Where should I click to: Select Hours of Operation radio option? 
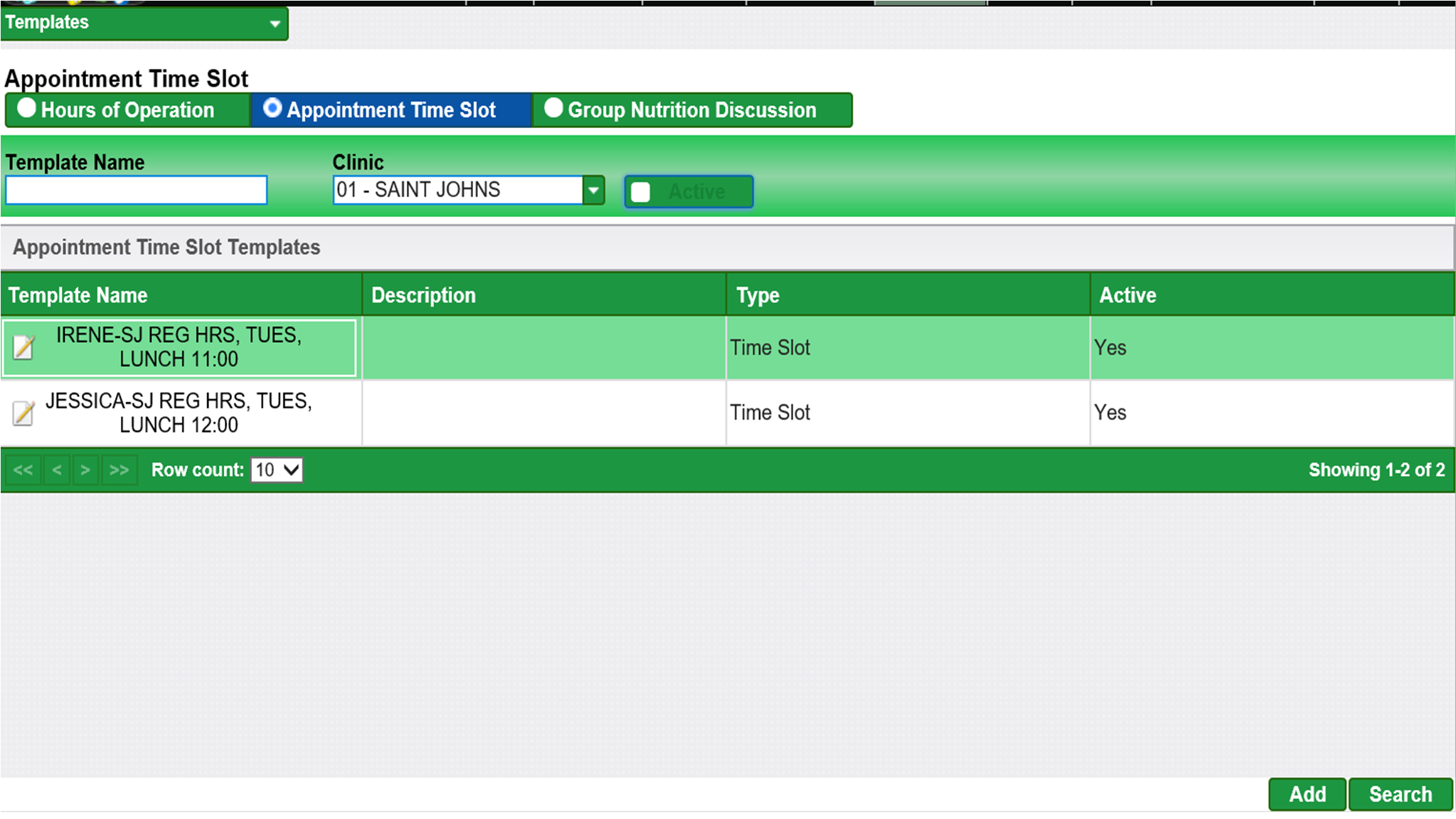tap(27, 108)
